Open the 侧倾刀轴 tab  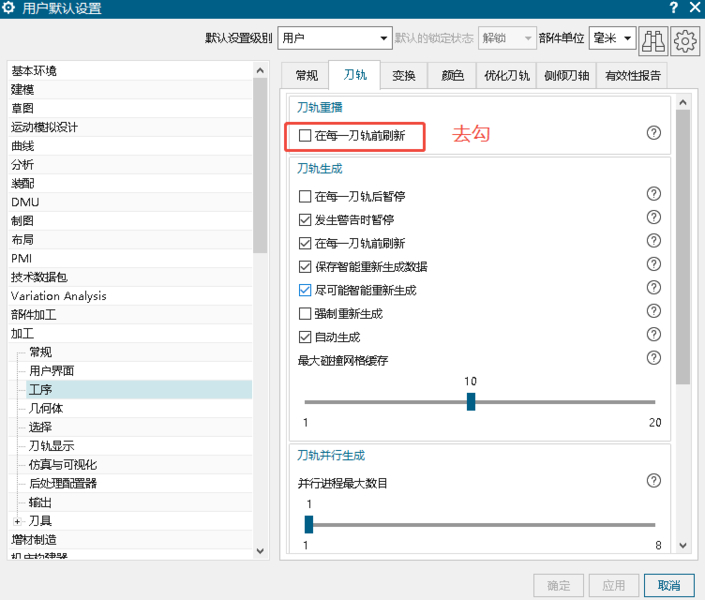click(x=567, y=76)
